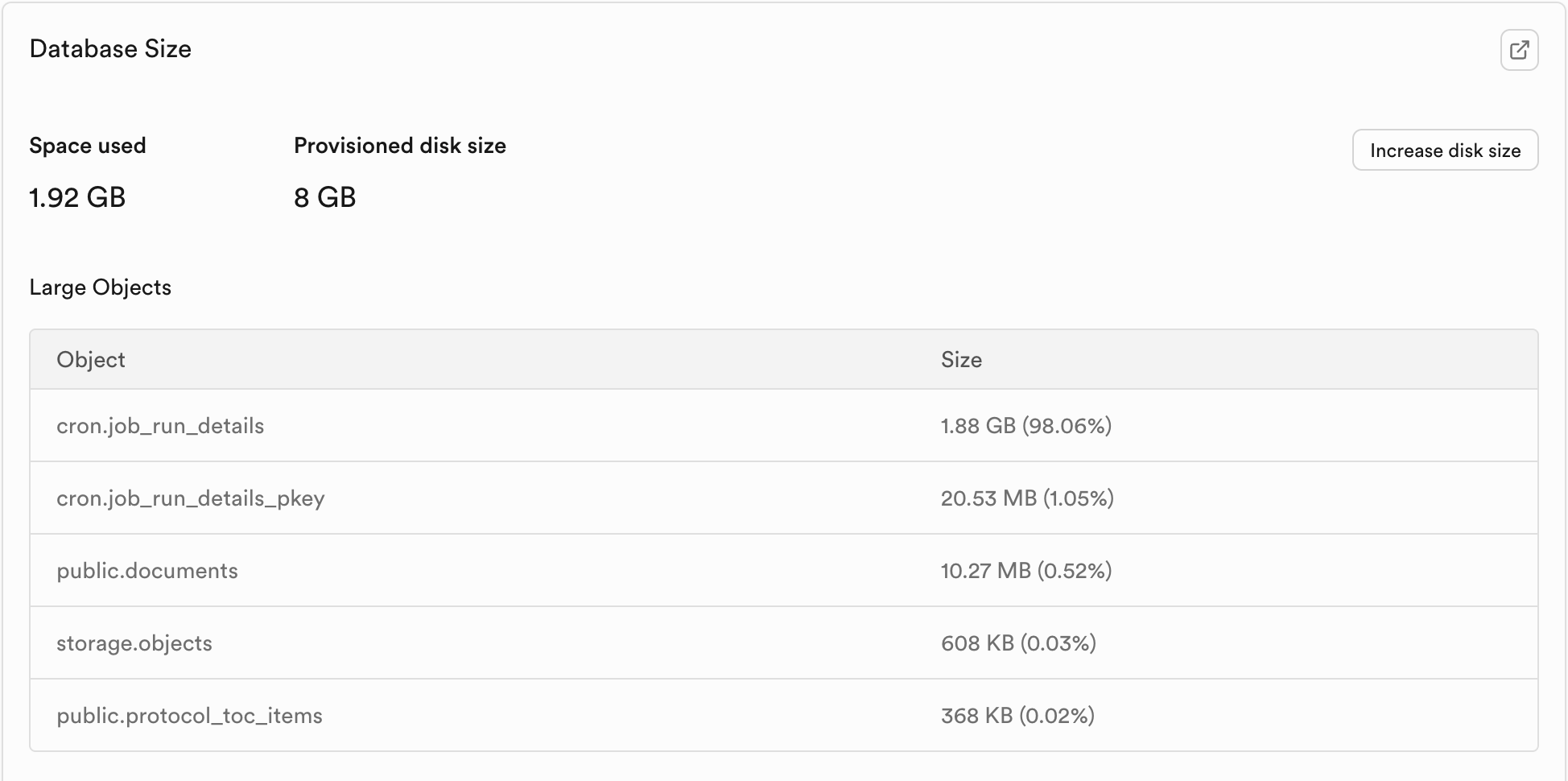Click the 8 GB provisioned disk value
Viewport: 1568px width, 781px height.
point(324,197)
